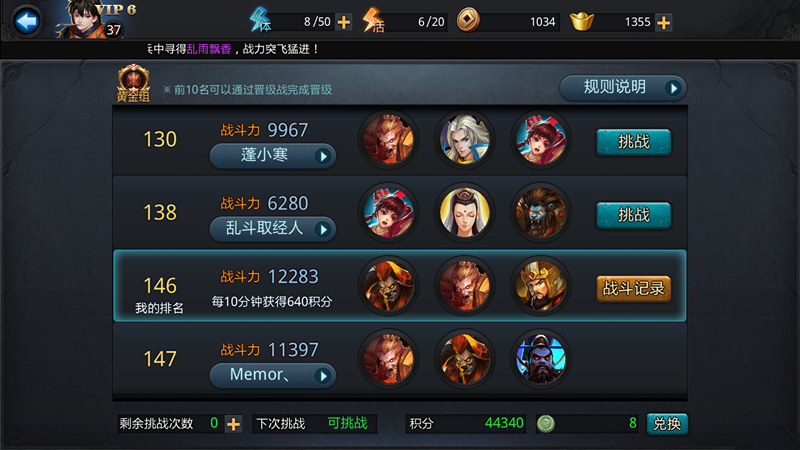Click the 兑换 exchange button

pos(667,424)
